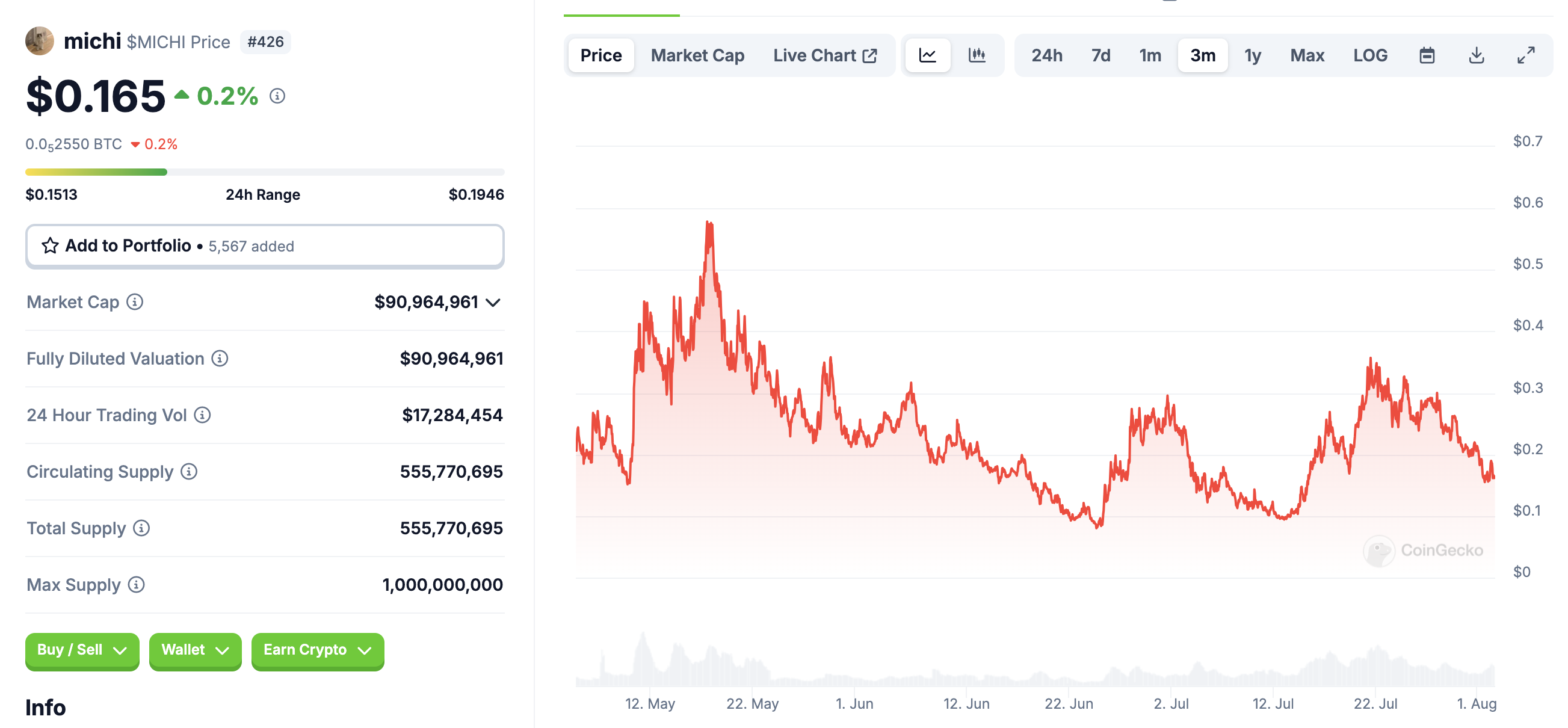Switch to the Market Cap chart tab
The height and width of the screenshot is (728, 1568).
(697, 55)
